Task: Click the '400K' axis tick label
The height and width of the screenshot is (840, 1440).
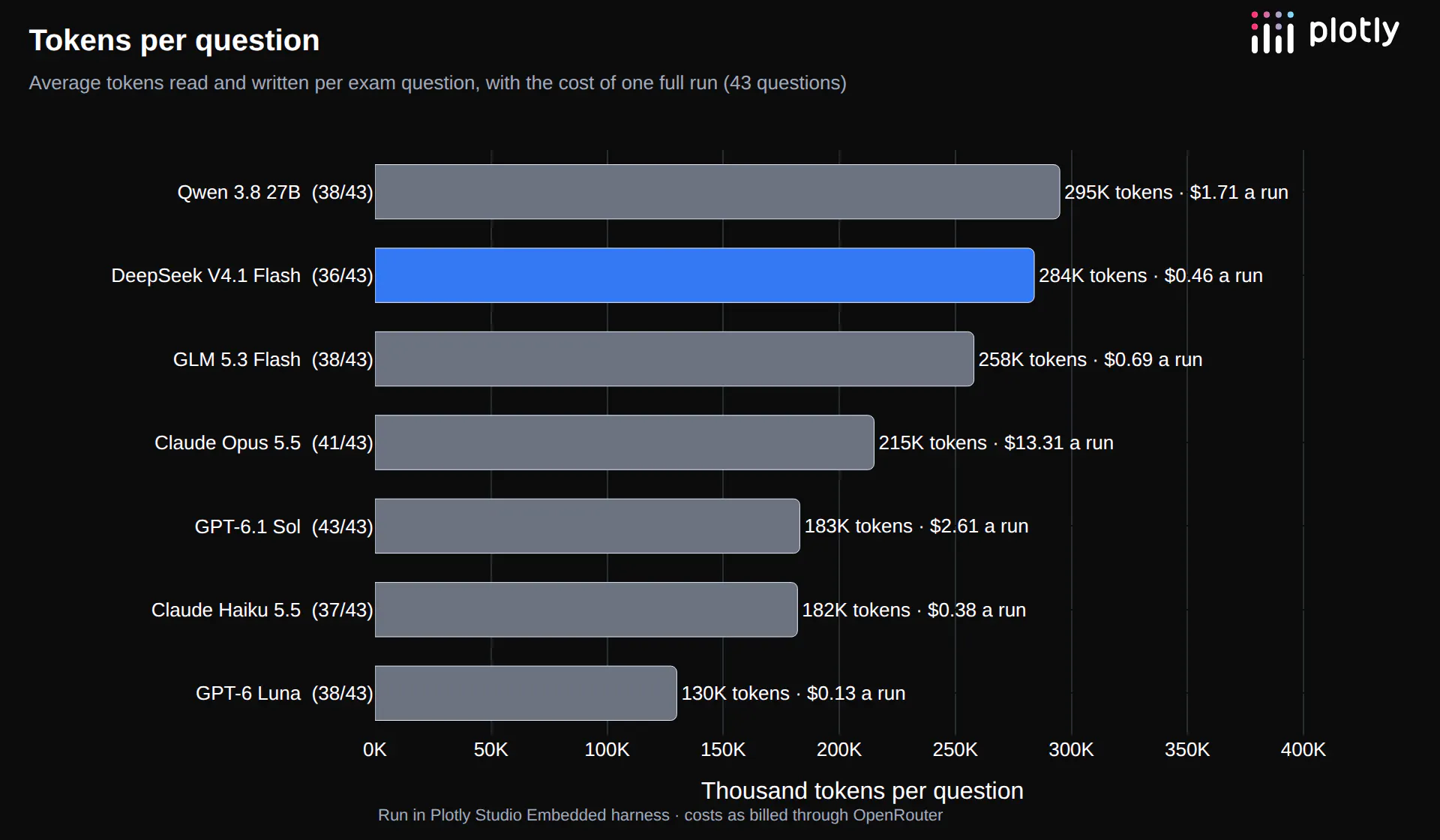Action: click(1303, 749)
